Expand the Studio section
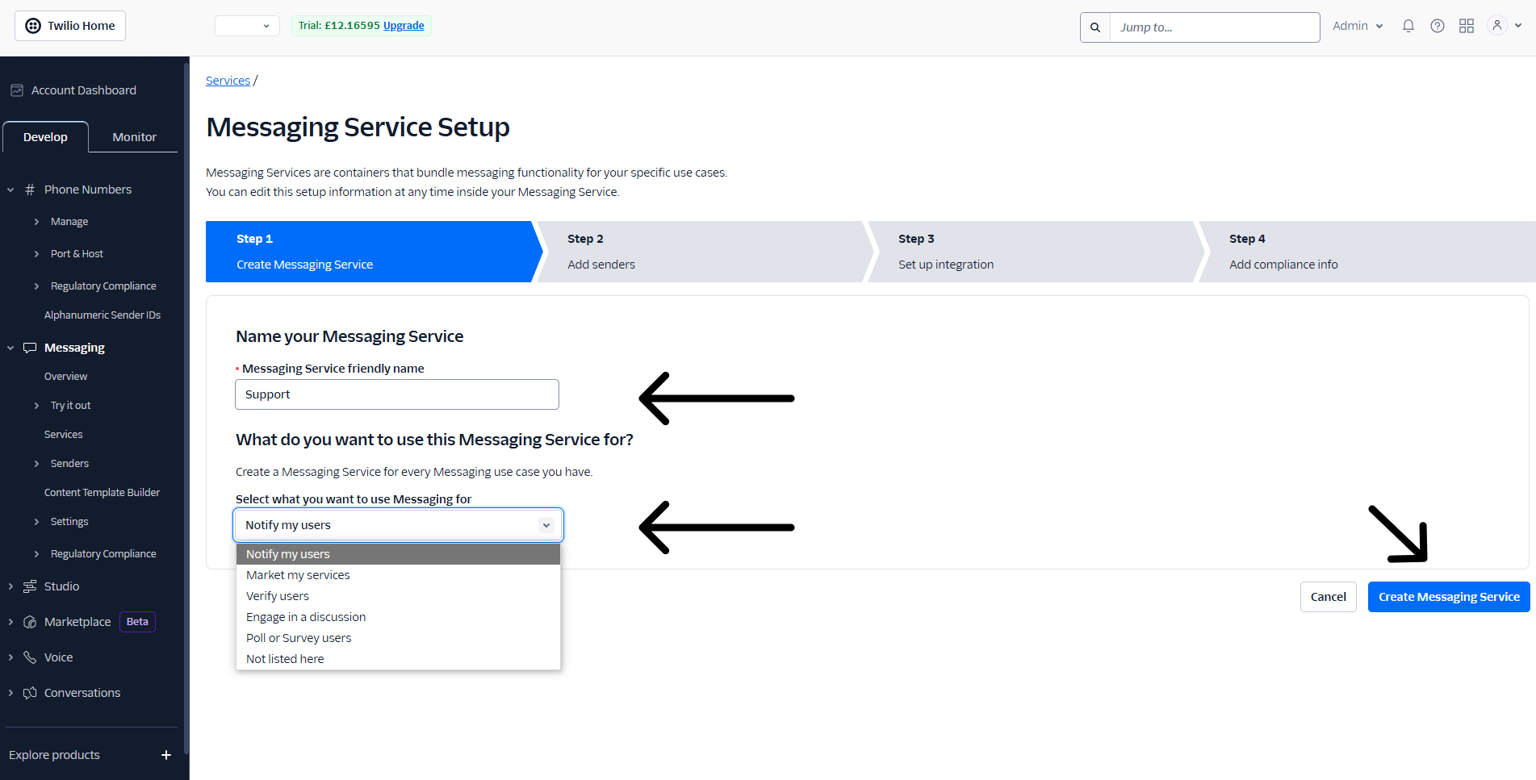 coord(11,587)
